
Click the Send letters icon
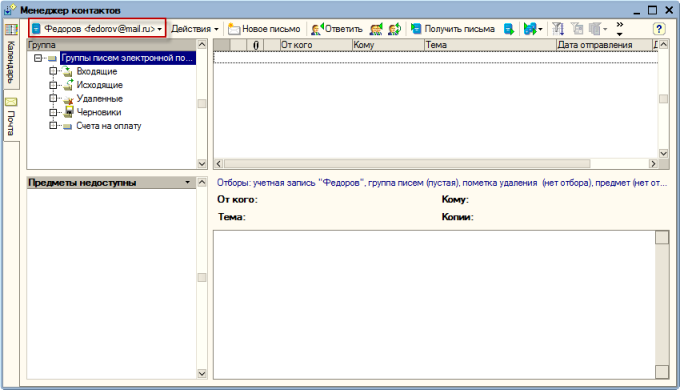(x=509, y=29)
